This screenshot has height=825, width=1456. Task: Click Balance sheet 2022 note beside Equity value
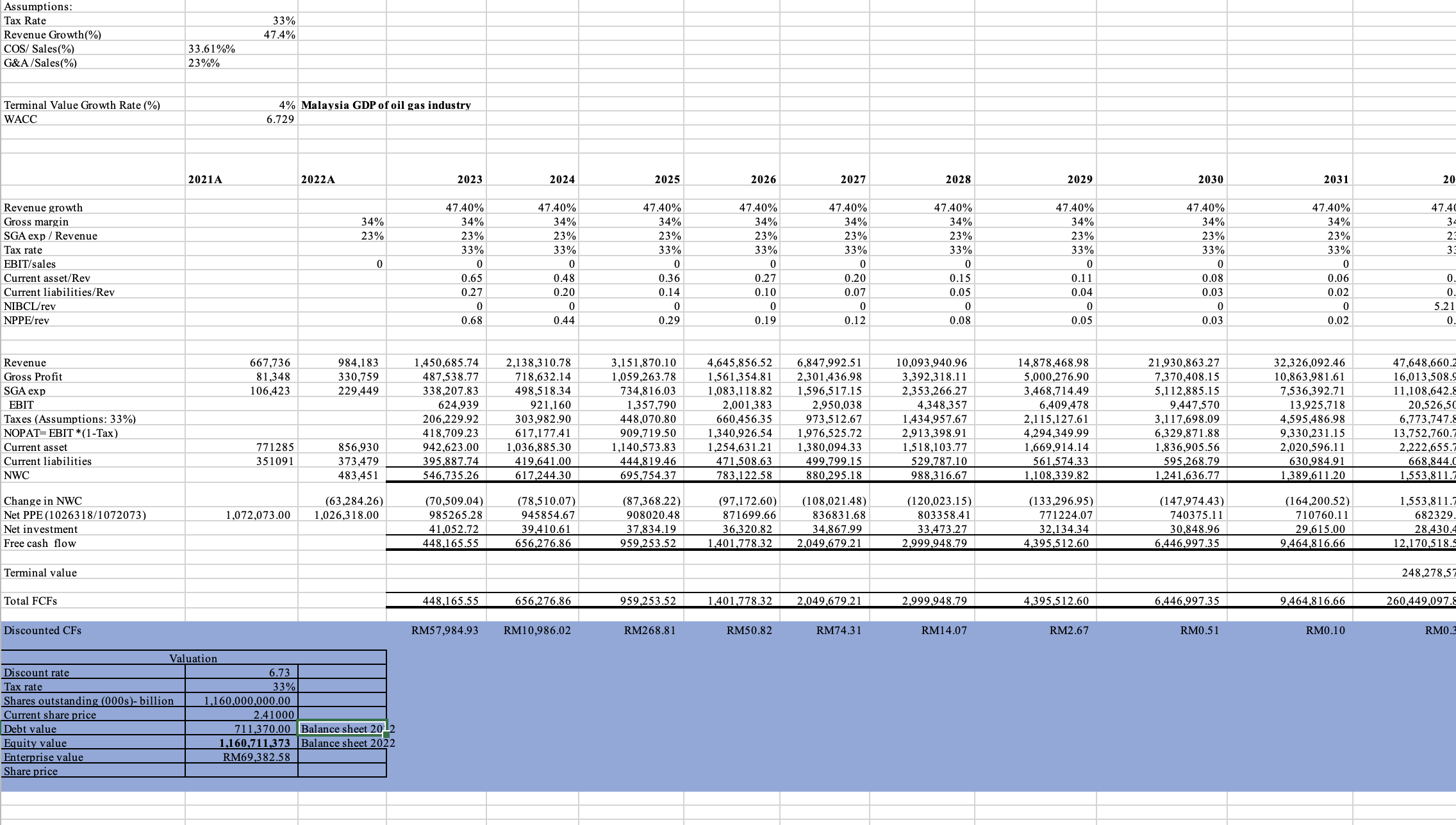pos(348,743)
